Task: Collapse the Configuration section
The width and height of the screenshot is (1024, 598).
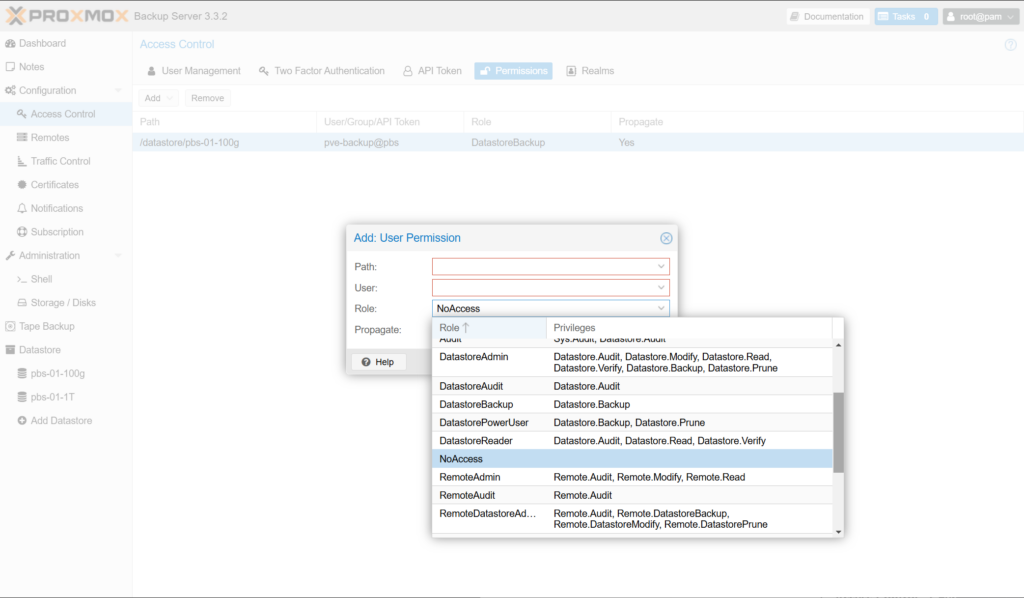Action: 118,91
